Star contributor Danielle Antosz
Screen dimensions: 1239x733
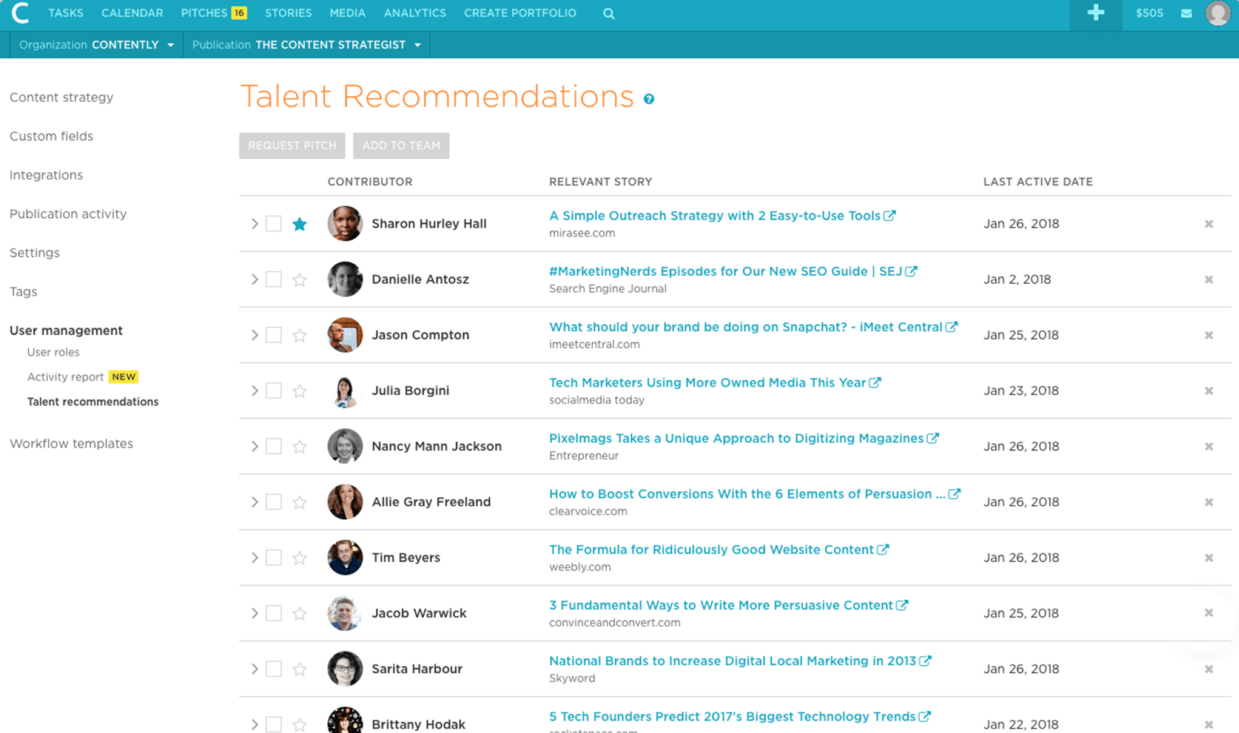300,280
